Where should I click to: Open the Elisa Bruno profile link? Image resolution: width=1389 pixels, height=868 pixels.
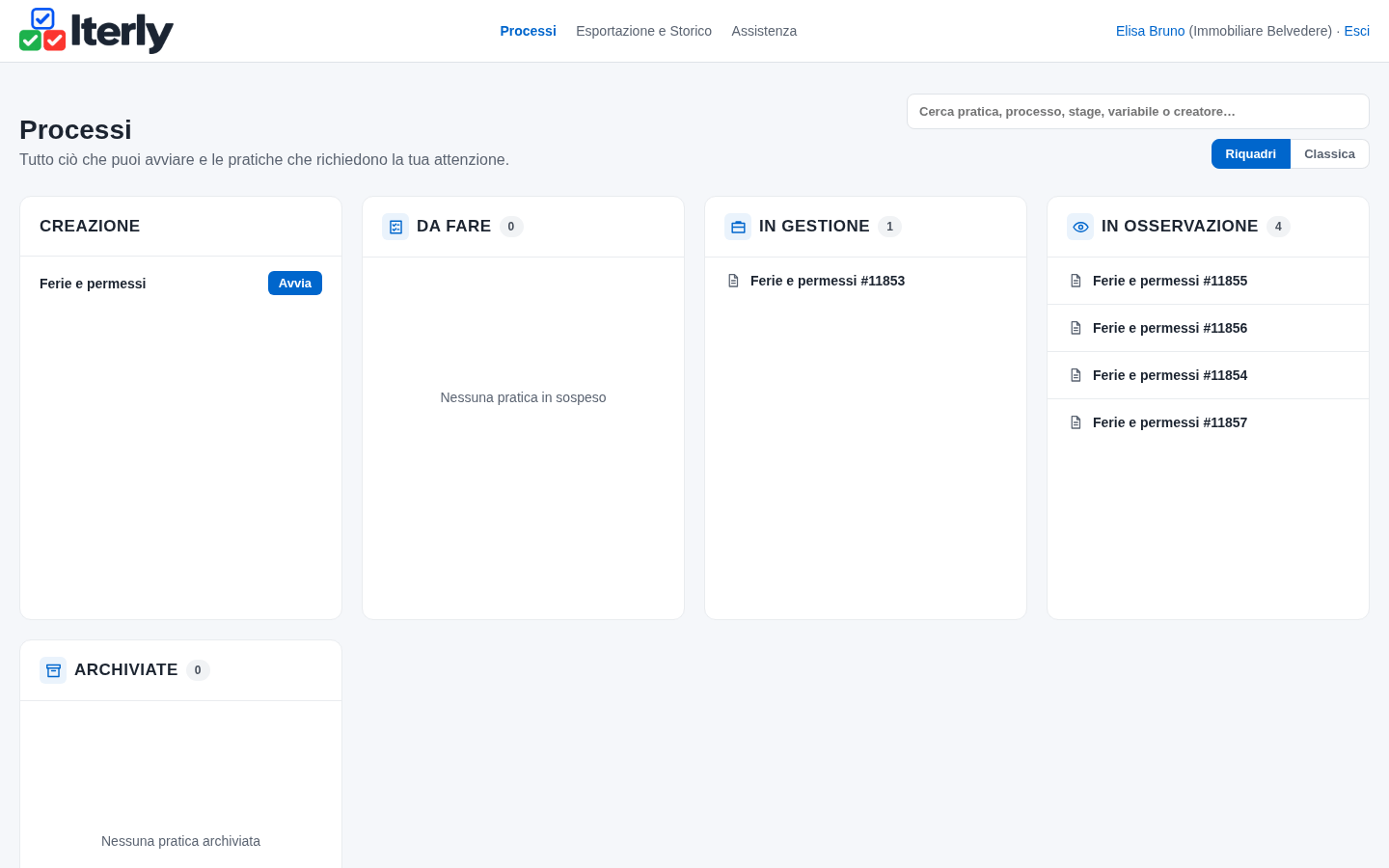[1150, 31]
